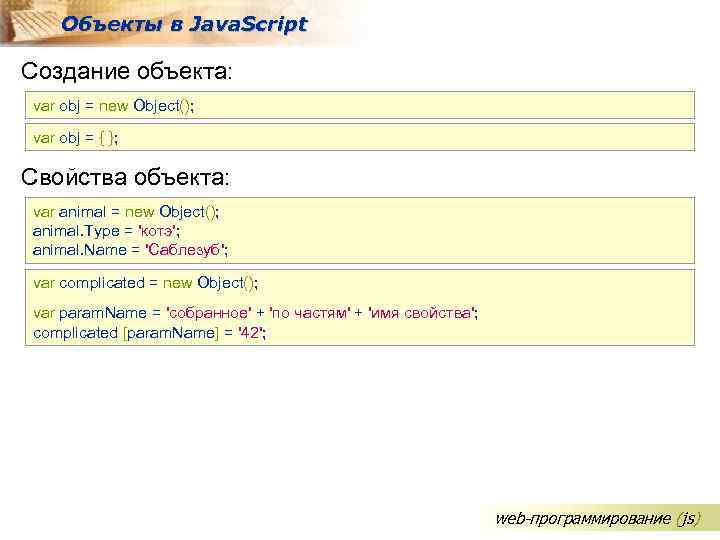The height and width of the screenshot is (540, 720).
Task: Click the line "var animal = new Object();"
Action: 126,212
